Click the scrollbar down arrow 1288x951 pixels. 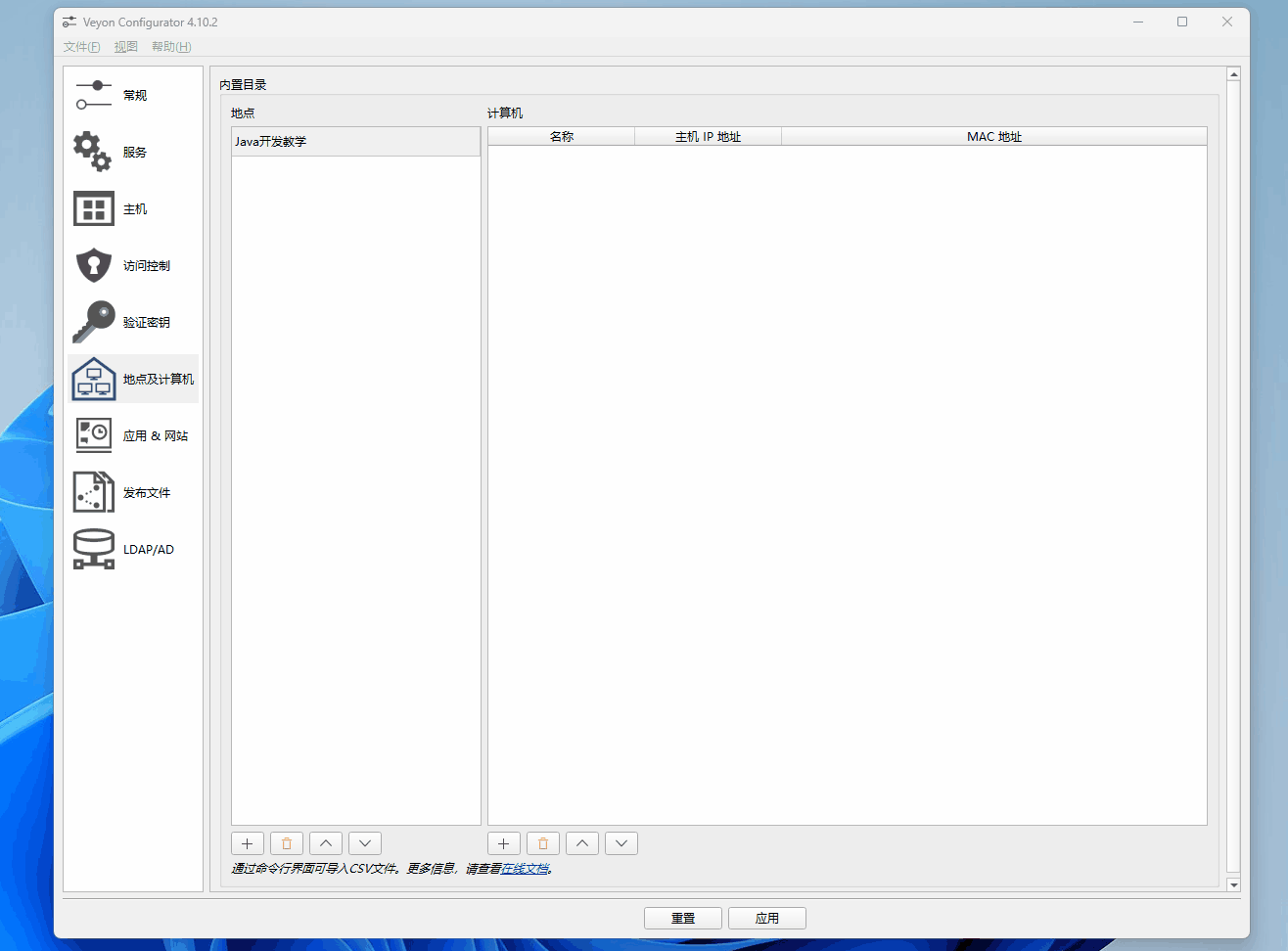[1234, 884]
